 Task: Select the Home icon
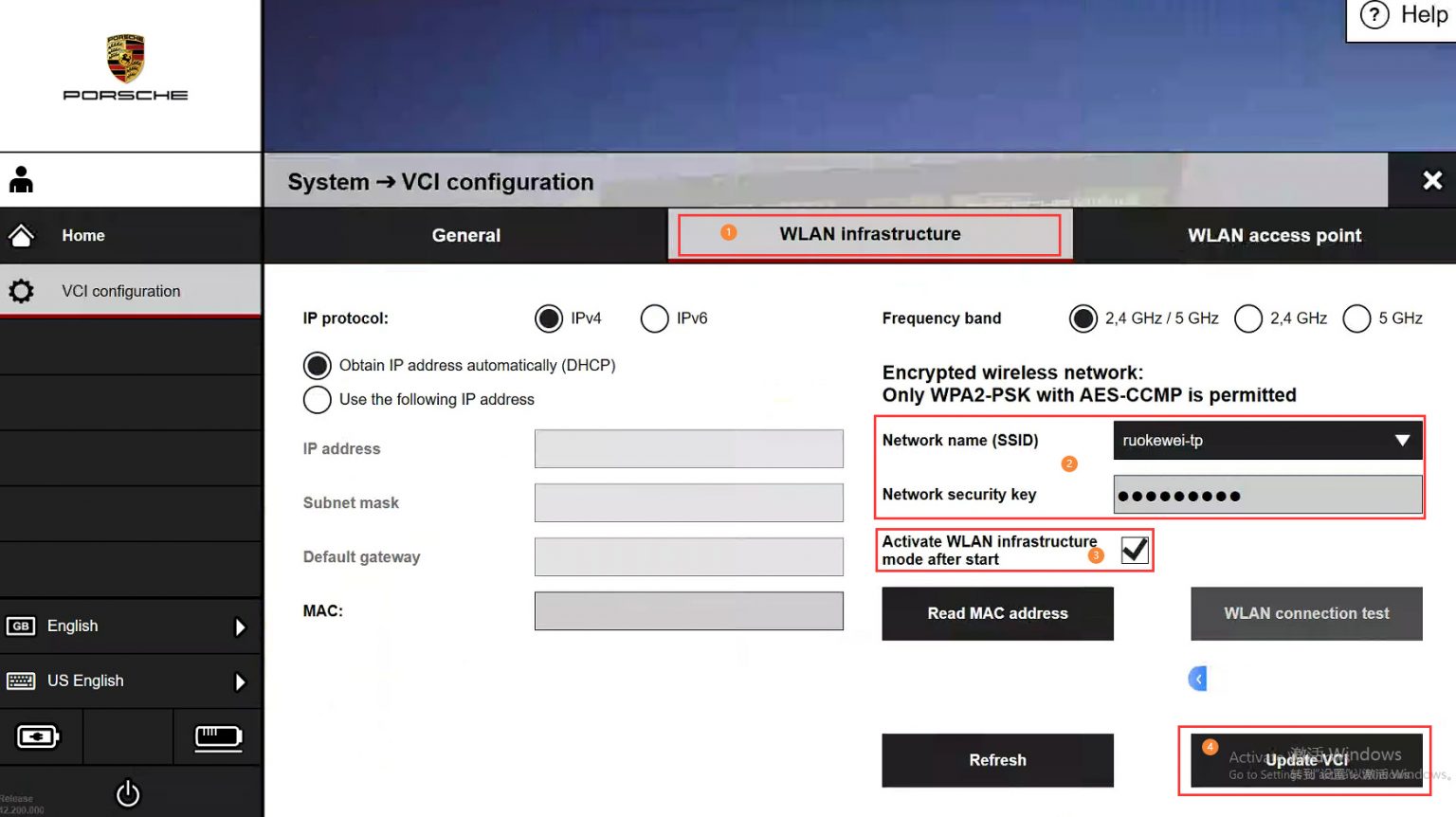coord(22,235)
